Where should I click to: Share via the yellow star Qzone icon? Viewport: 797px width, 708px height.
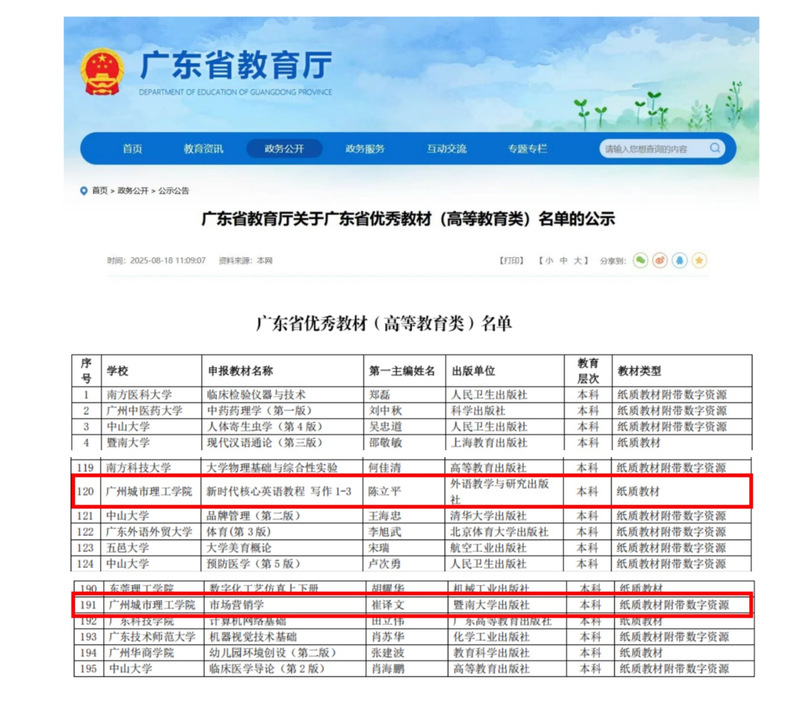click(x=699, y=260)
